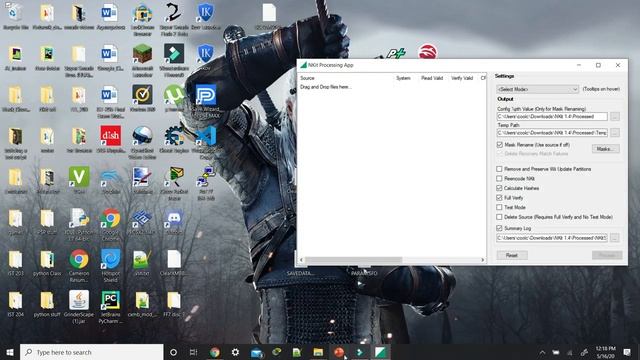
Task: Enable Remove and Preserve Wii Update Partitions
Action: tap(499, 169)
